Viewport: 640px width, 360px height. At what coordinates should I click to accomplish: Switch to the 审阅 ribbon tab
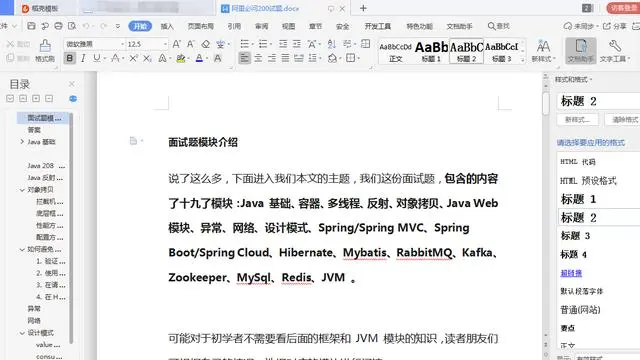click(x=262, y=26)
